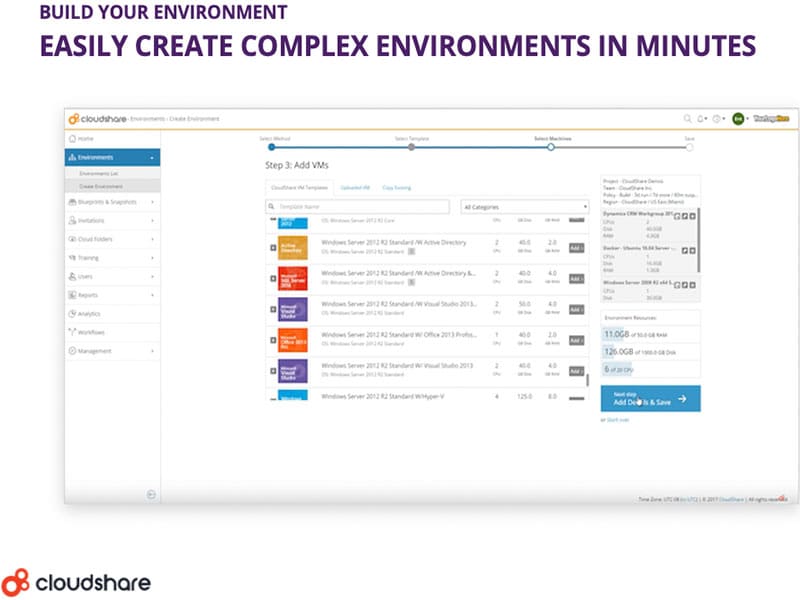Image resolution: width=800 pixels, height=600 pixels.
Task: Open the help icon menu in the header
Action: tap(718, 118)
